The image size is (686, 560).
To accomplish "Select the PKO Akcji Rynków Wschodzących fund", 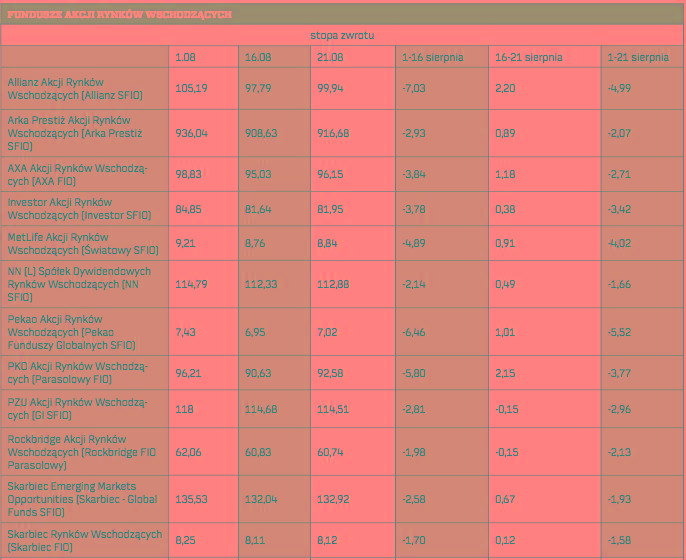I will click(x=77, y=374).
